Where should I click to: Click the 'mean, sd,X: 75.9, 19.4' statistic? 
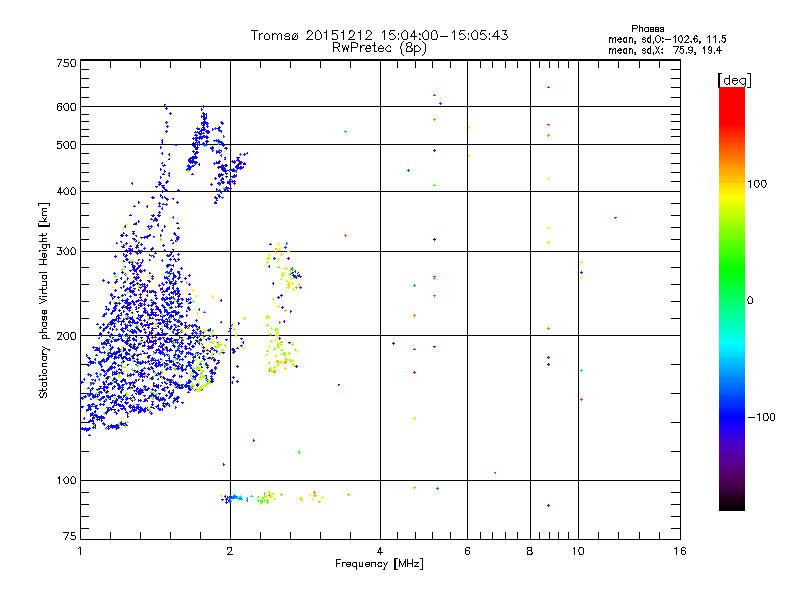tap(665, 50)
